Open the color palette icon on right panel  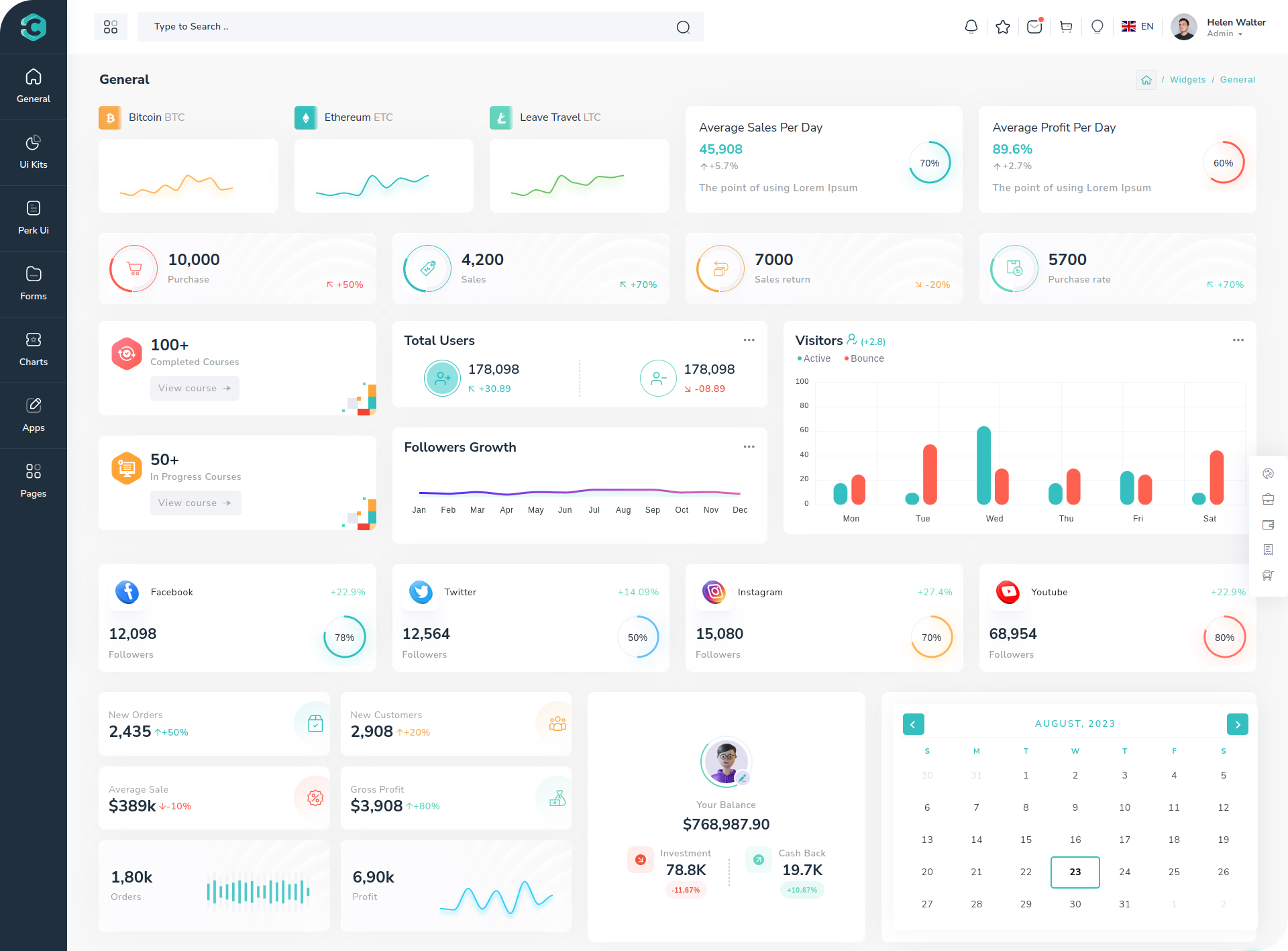[x=1268, y=474]
